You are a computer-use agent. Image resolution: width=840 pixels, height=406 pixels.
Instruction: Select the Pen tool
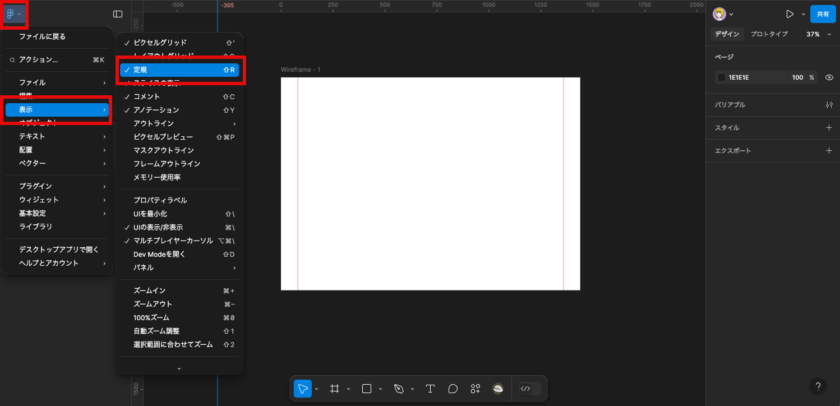(398, 388)
